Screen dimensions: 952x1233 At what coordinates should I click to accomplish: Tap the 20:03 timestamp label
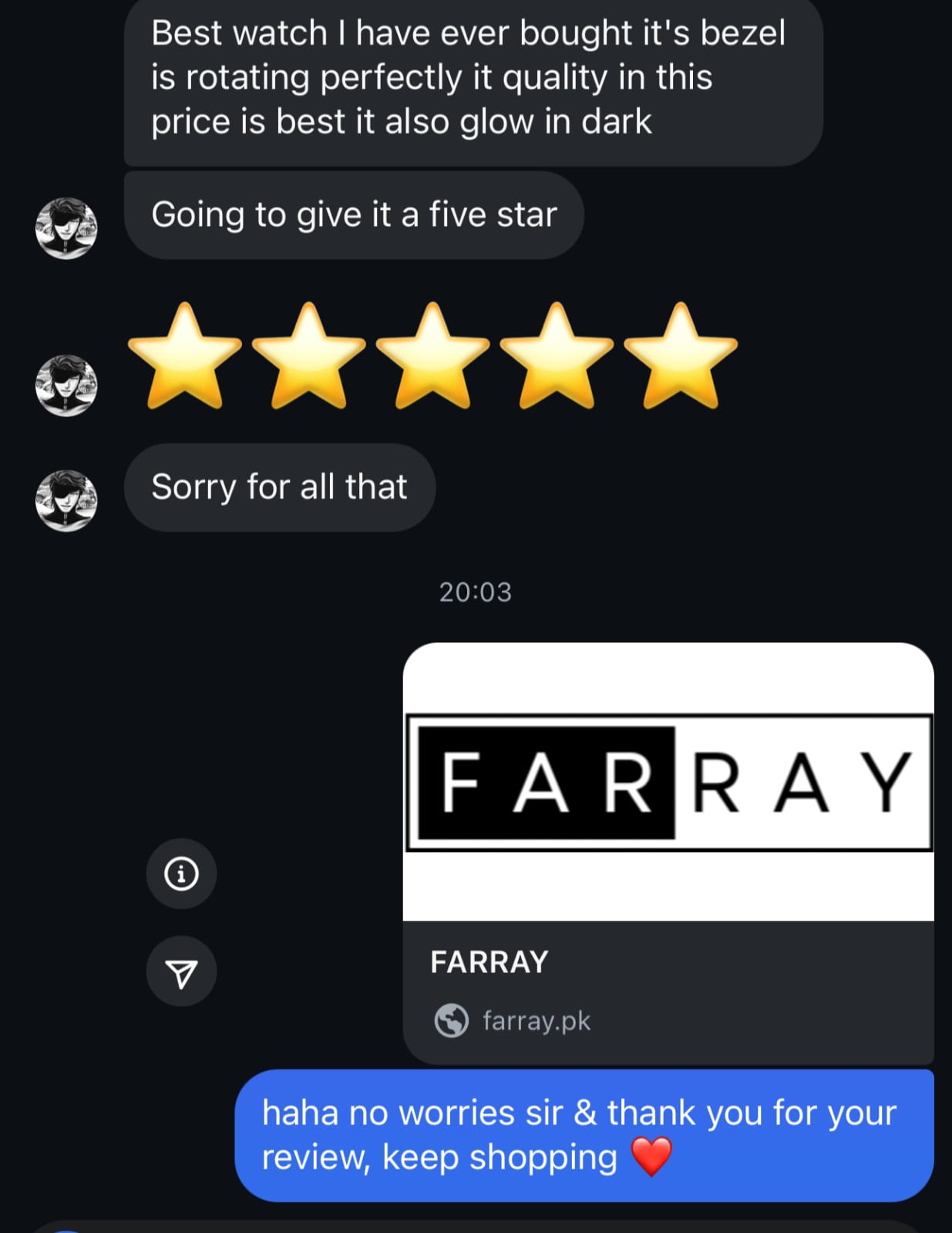[x=476, y=592]
